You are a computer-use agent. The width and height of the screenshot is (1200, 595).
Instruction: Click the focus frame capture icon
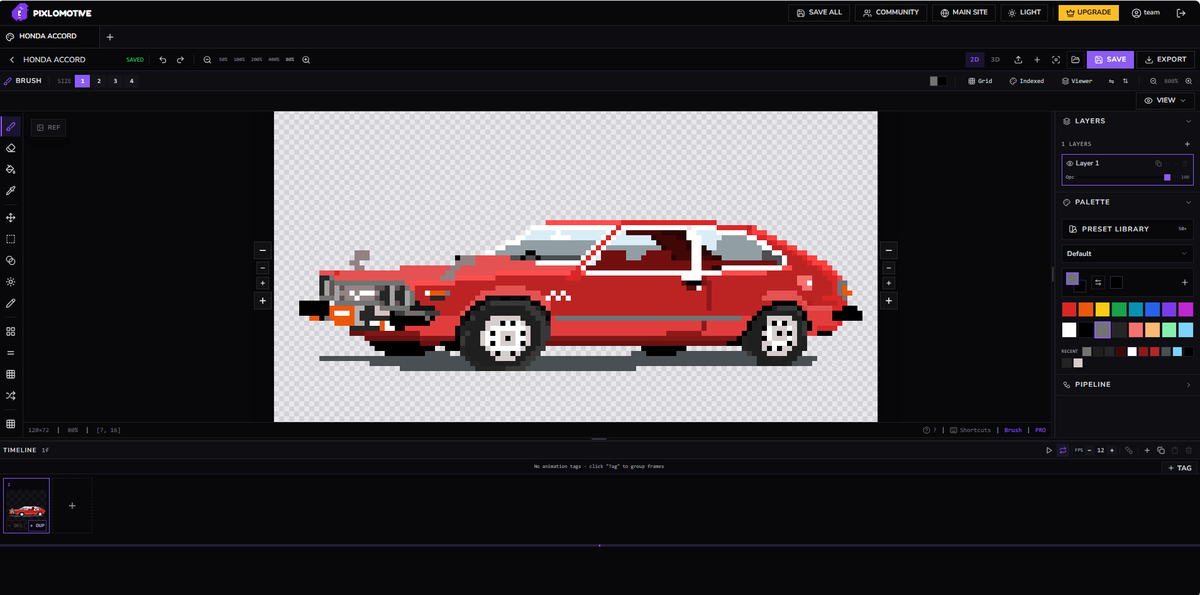[1055, 60]
